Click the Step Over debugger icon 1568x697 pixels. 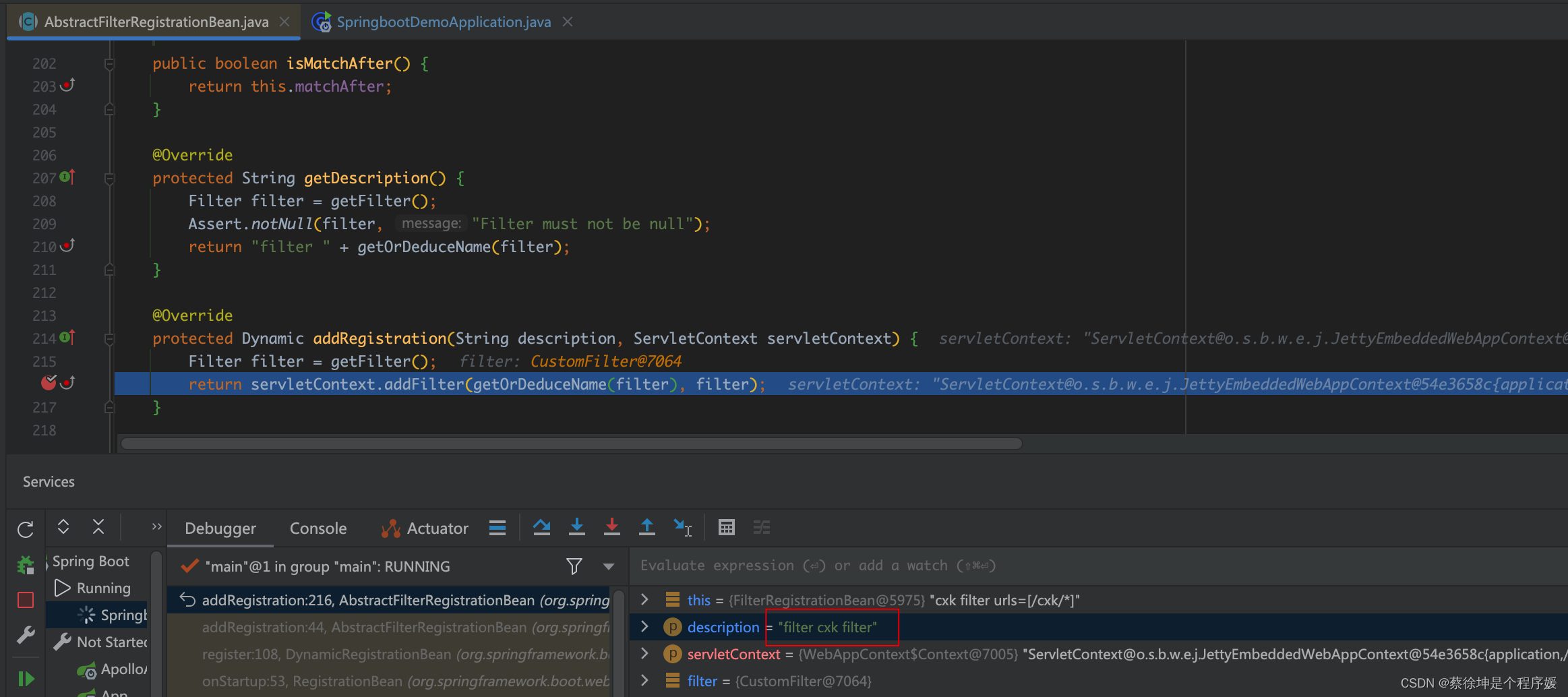pyautogui.click(x=541, y=527)
